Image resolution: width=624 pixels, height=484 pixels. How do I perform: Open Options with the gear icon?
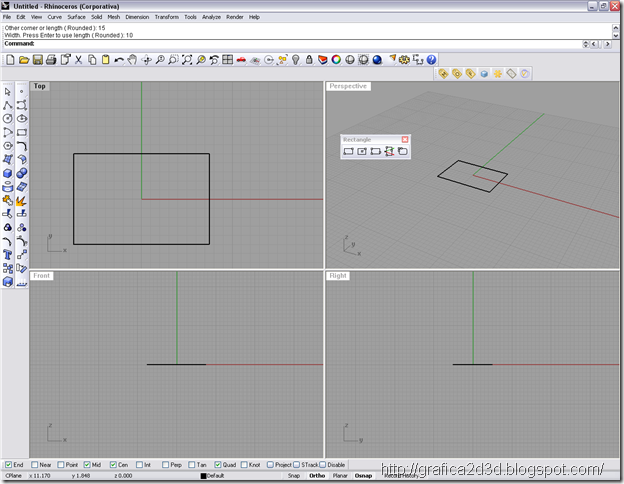pyautogui.click(x=404, y=60)
